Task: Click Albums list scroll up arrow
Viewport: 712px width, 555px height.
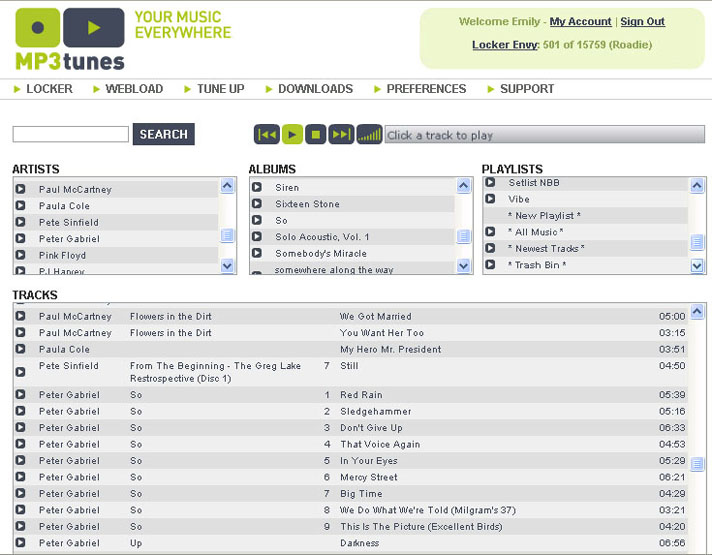Action: (463, 185)
